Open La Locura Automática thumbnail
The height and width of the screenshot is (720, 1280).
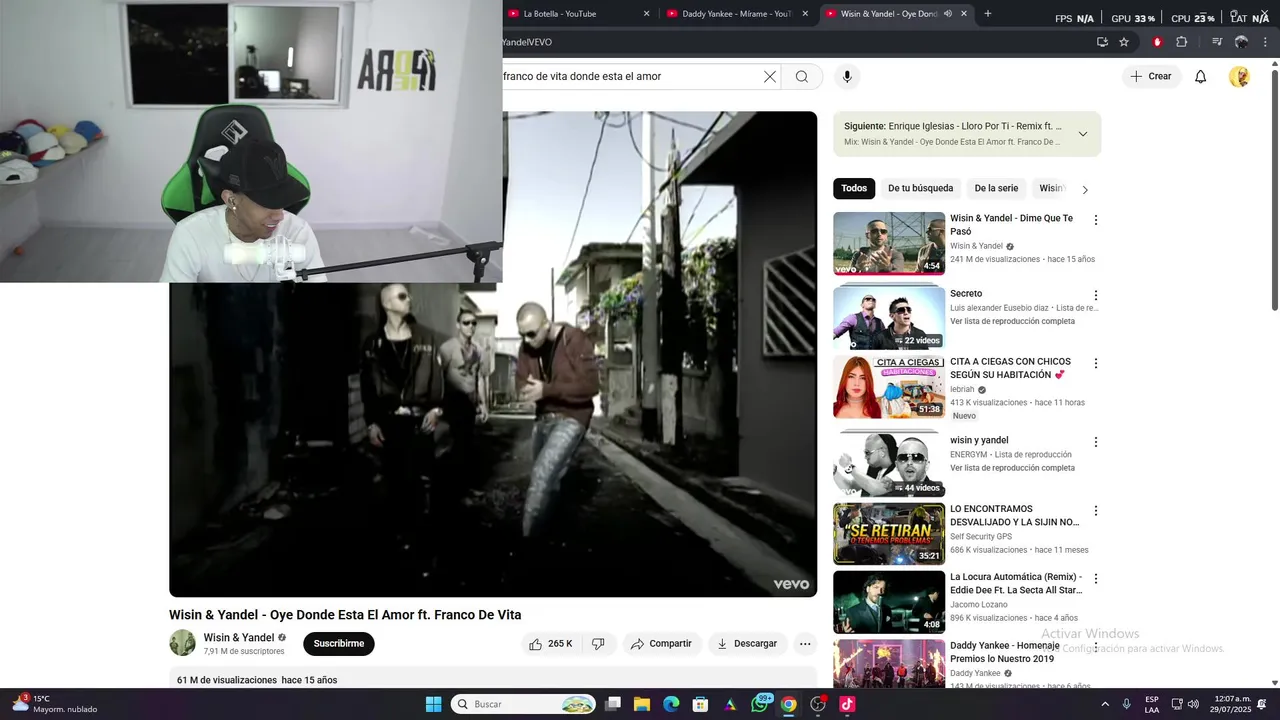[x=889, y=602]
